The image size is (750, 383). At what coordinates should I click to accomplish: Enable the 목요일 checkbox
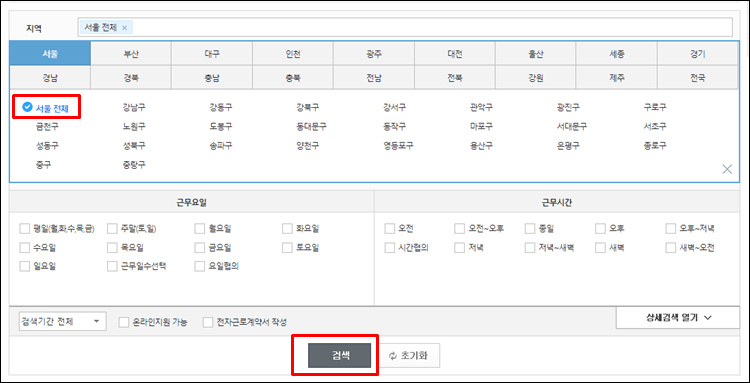point(112,248)
